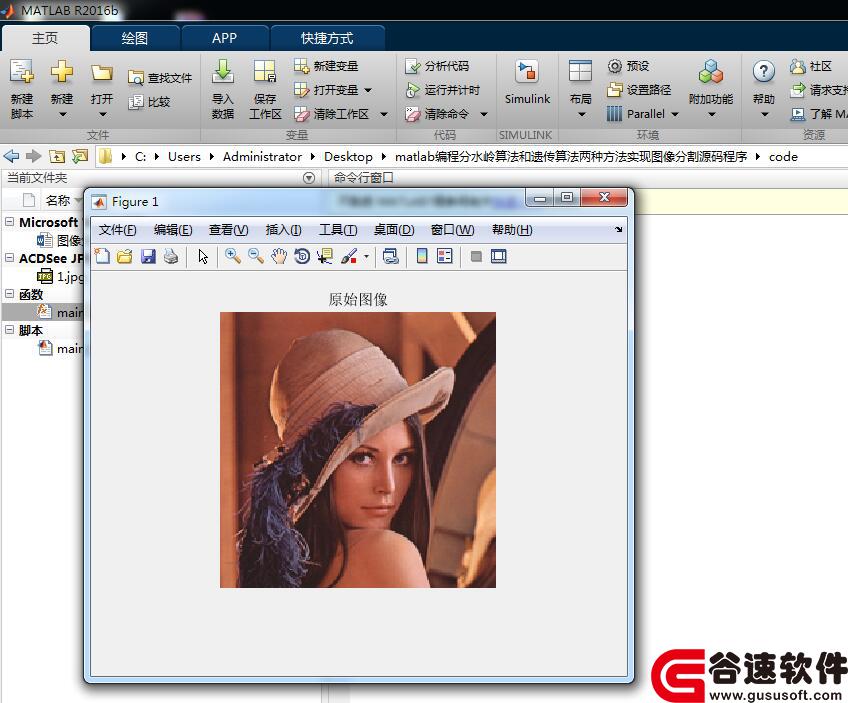Create a new script with 新建脚本
The image size is (848, 703).
pos(22,89)
